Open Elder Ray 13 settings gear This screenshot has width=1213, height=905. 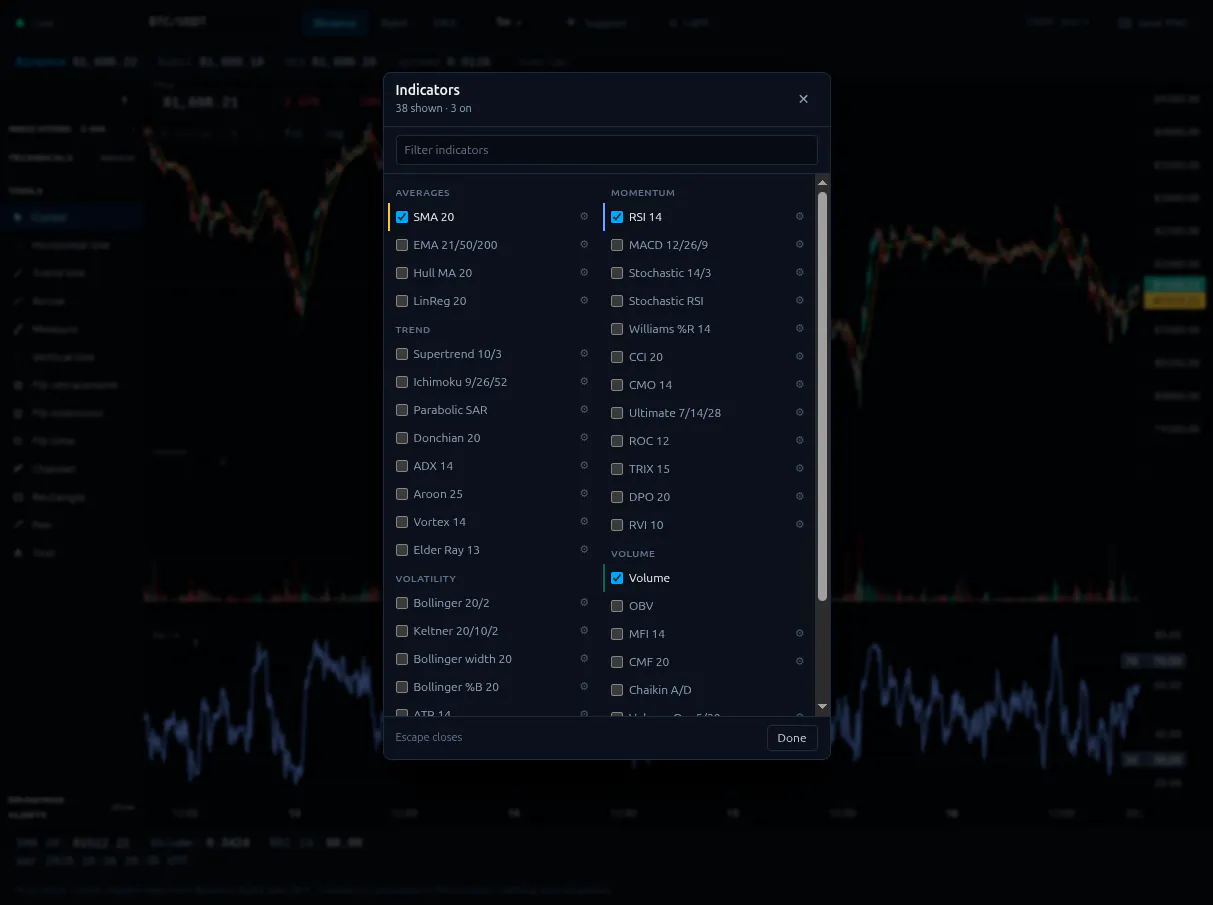click(x=584, y=549)
